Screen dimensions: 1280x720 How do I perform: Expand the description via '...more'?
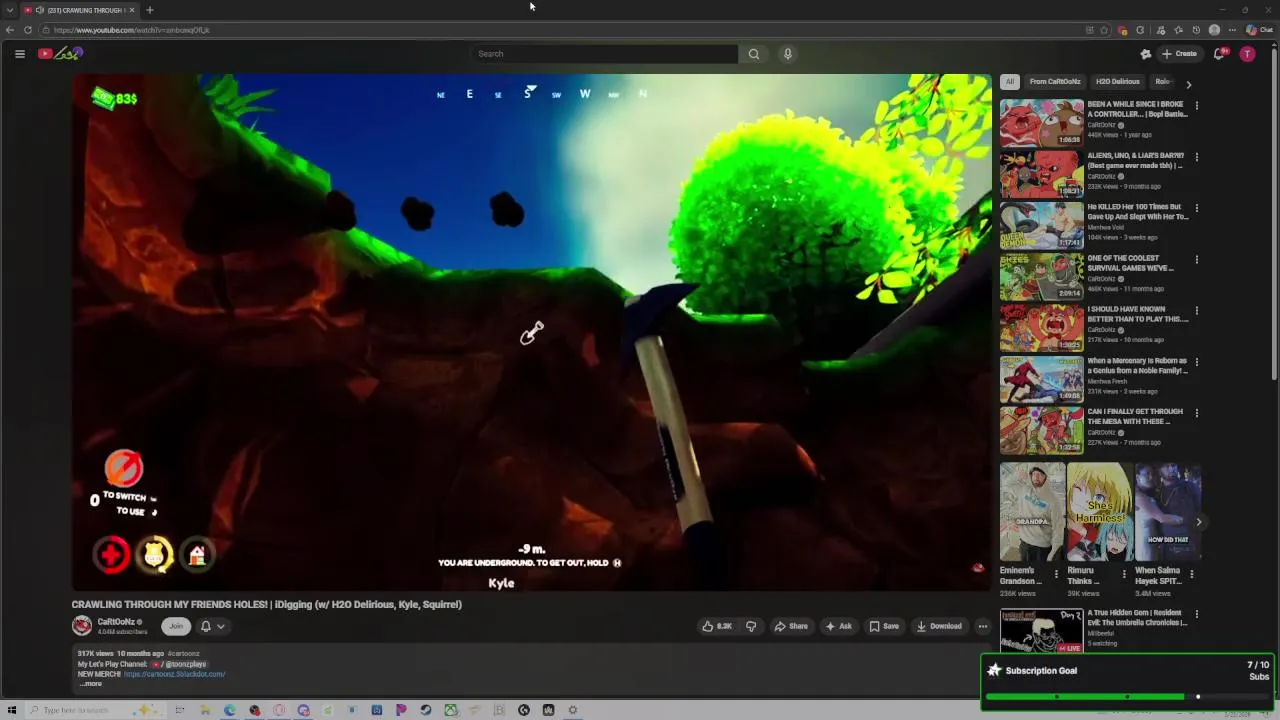(91, 684)
